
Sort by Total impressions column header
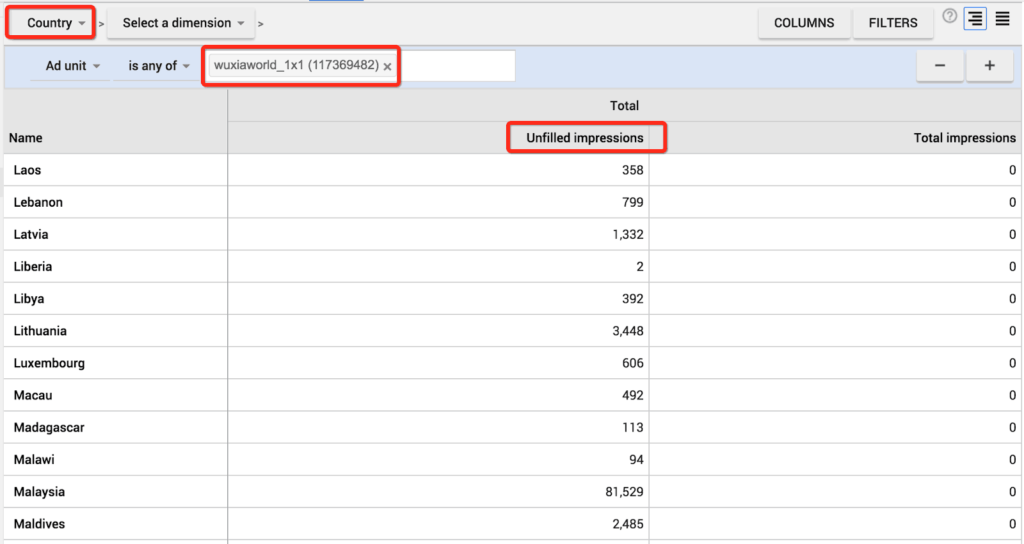(964, 138)
